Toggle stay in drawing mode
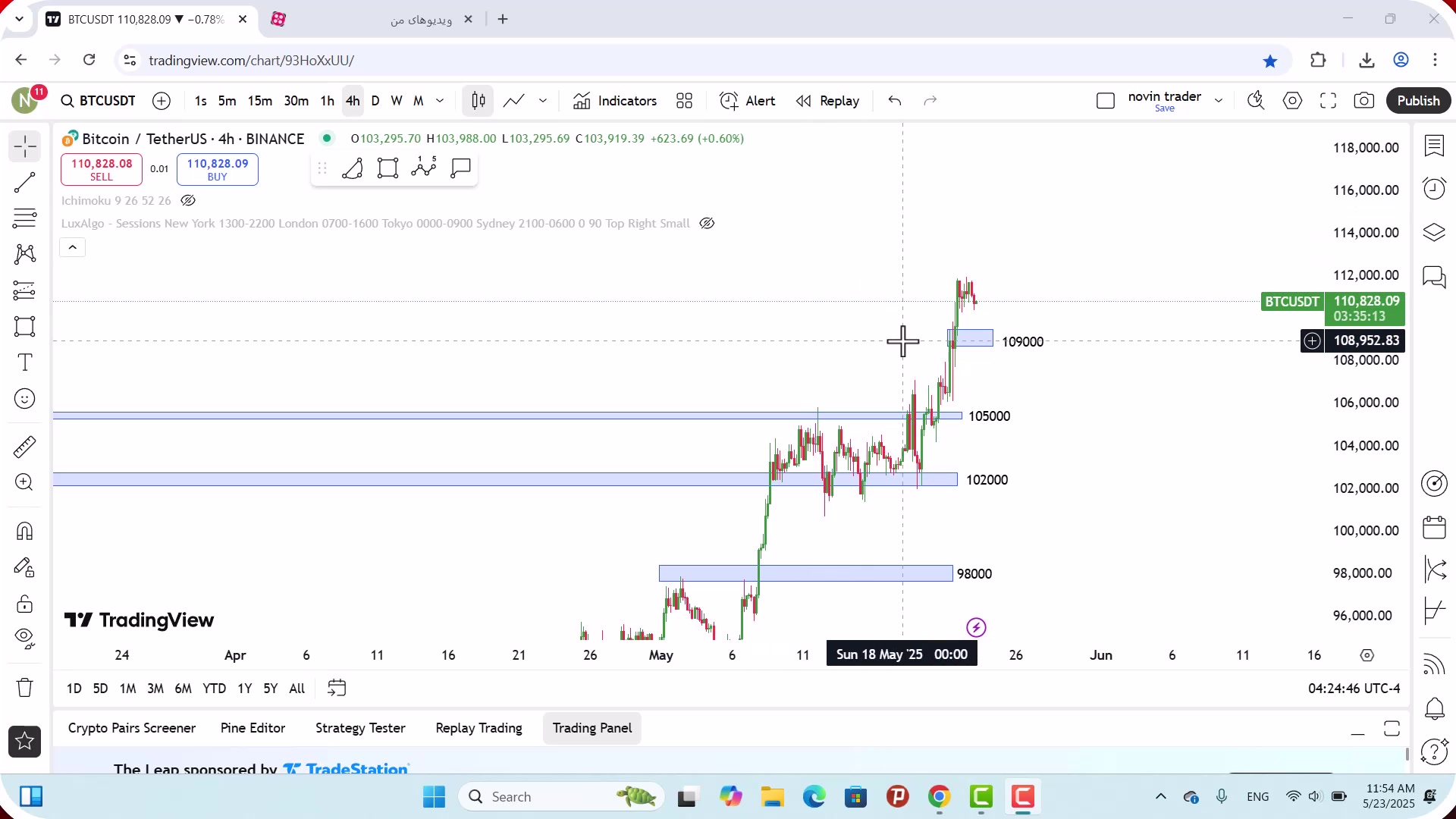Viewport: 1456px width, 819px height. tap(25, 567)
